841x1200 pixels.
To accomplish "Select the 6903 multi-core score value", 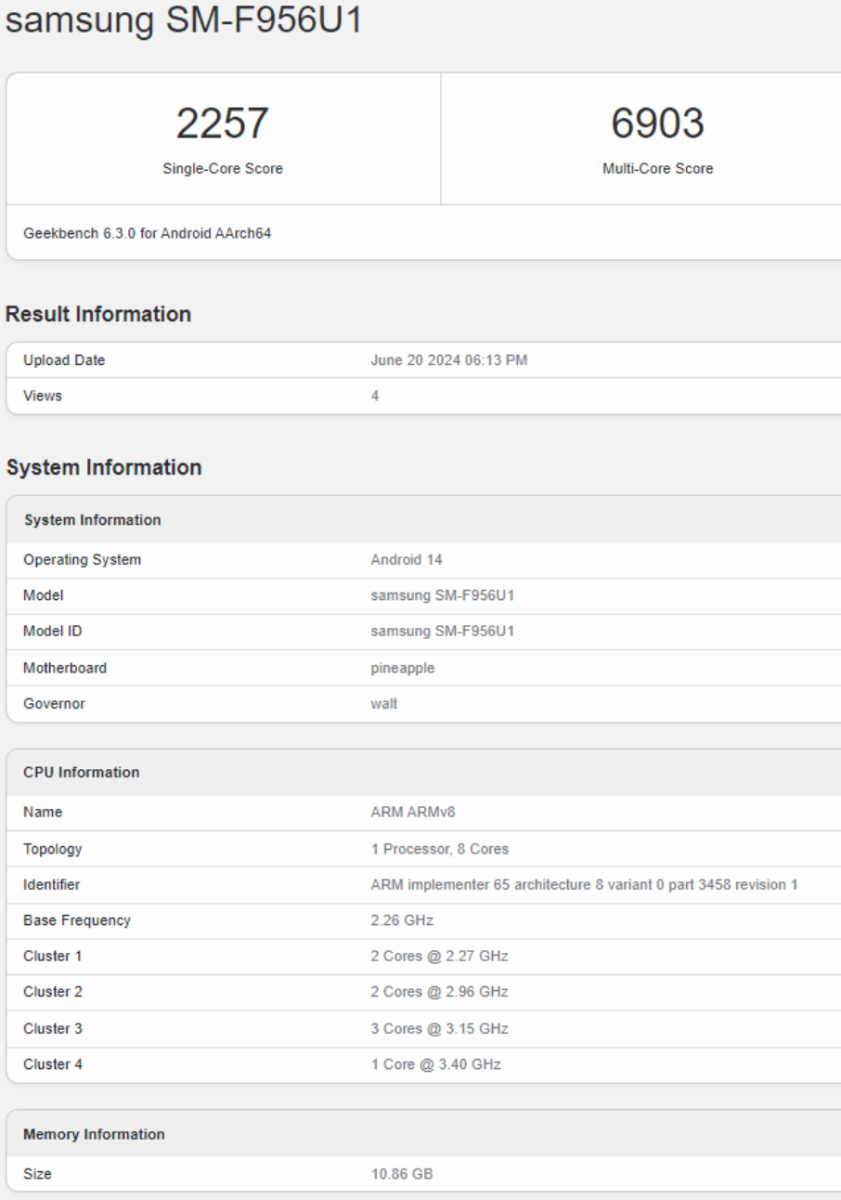I will 657,123.
